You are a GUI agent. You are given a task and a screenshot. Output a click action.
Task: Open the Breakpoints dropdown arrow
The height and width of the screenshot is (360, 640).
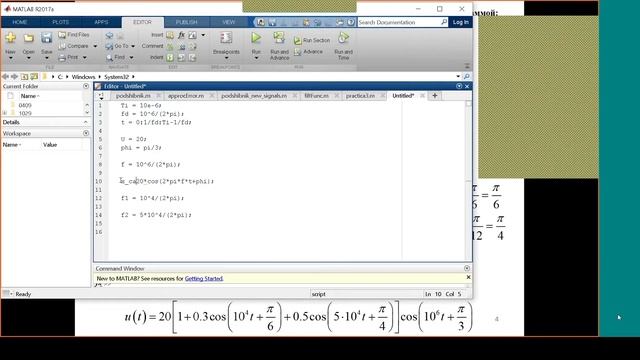[226, 58]
